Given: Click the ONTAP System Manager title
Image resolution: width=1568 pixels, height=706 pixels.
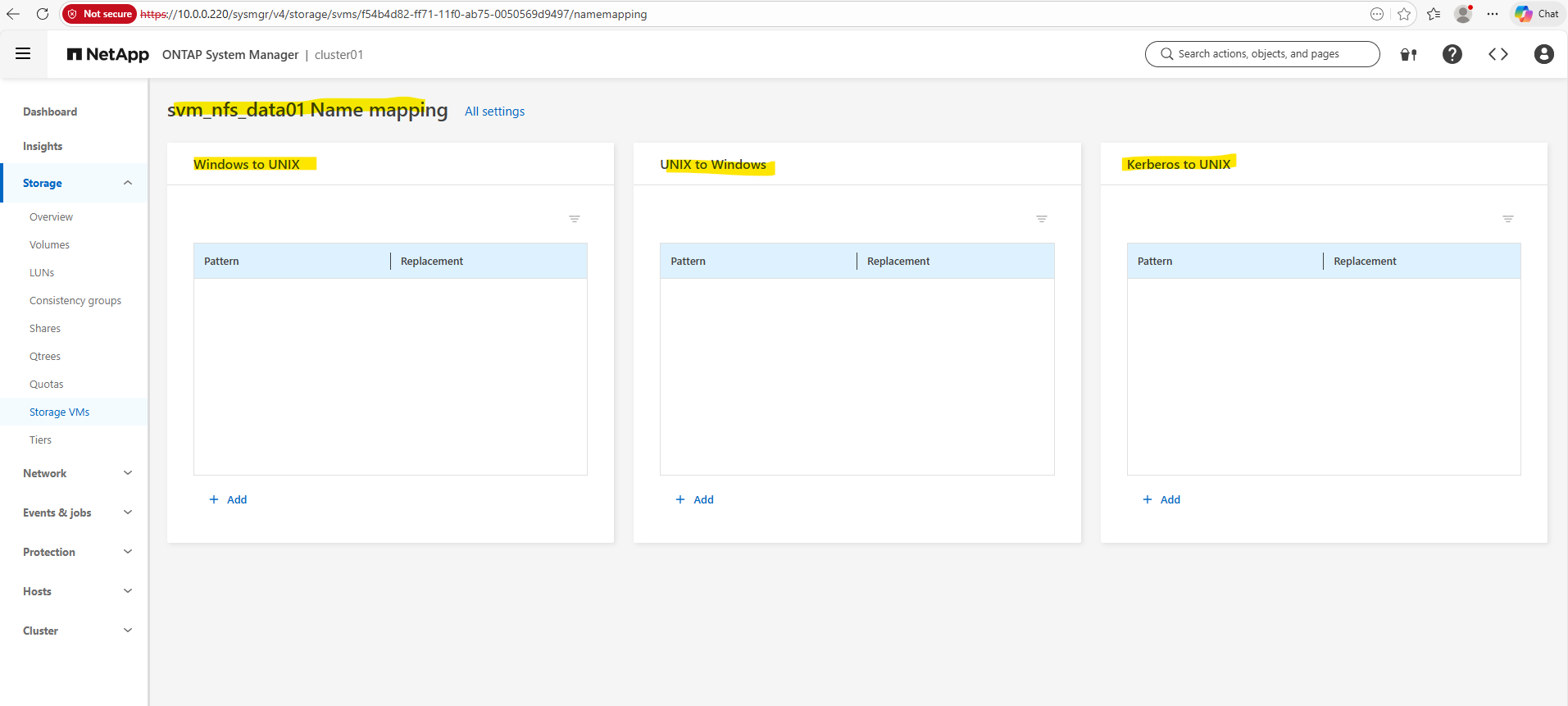Looking at the screenshot, I should 230,55.
